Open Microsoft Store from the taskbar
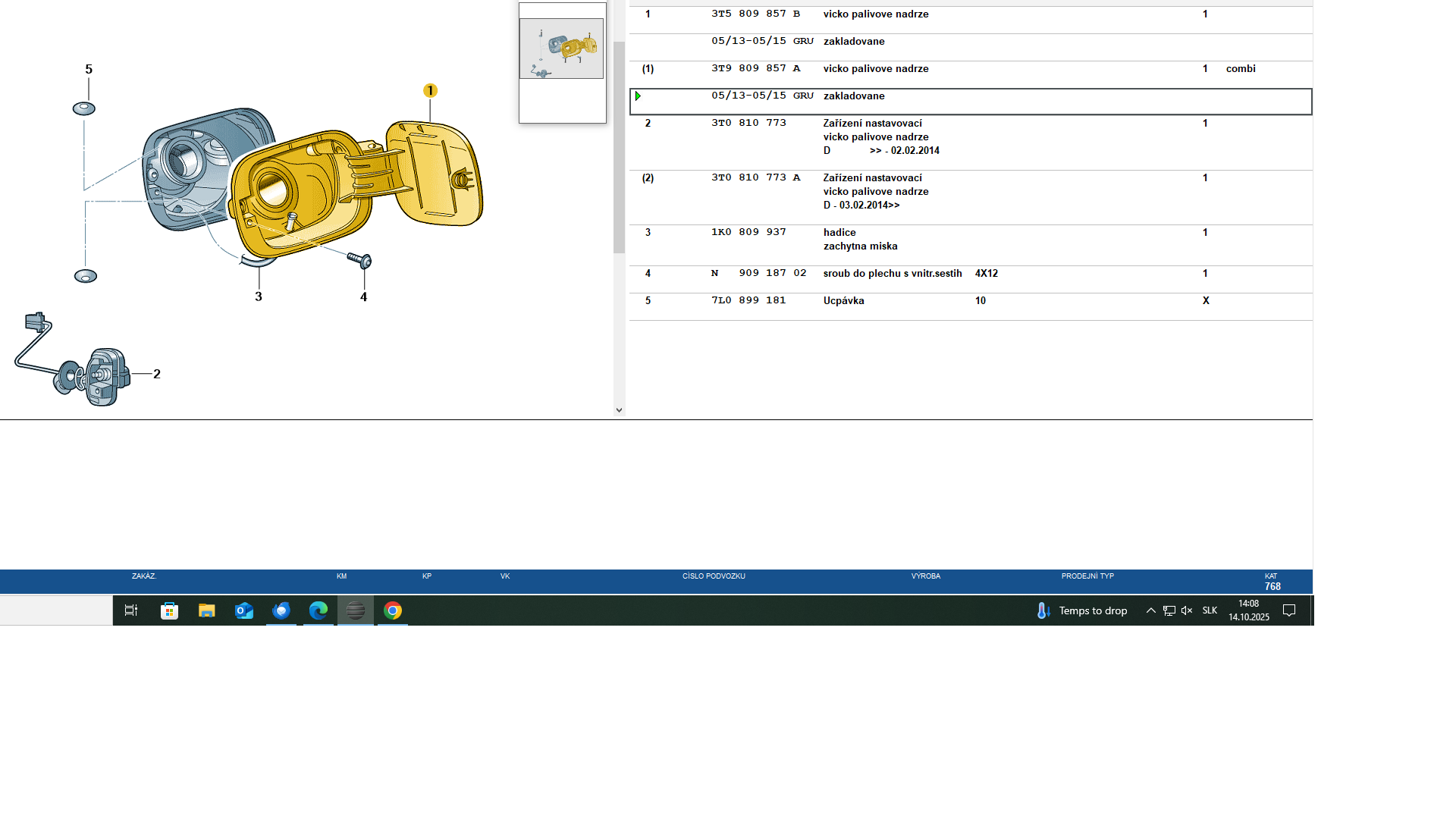The image size is (1456, 819). click(169, 610)
